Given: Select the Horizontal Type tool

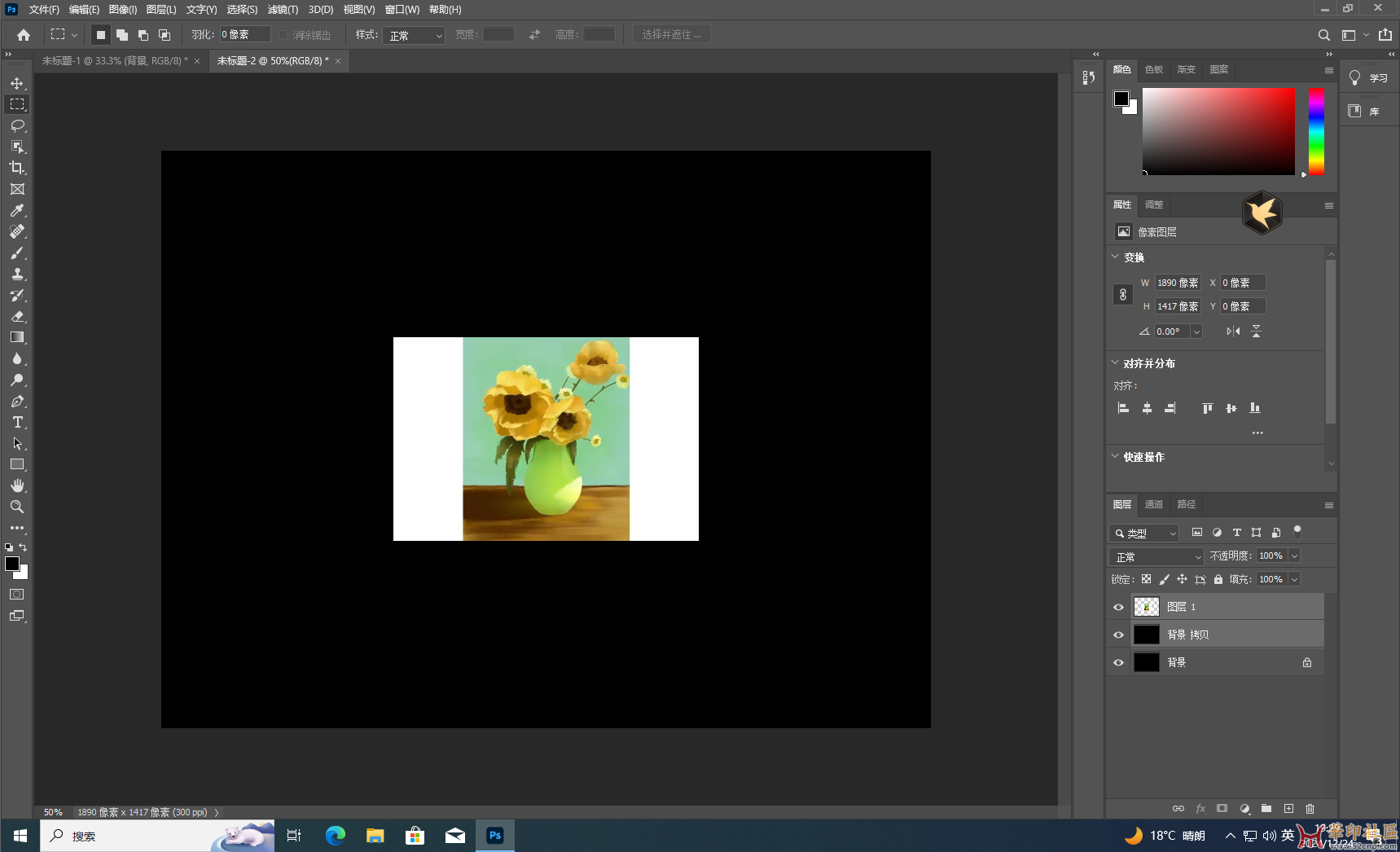Looking at the screenshot, I should pyautogui.click(x=17, y=422).
